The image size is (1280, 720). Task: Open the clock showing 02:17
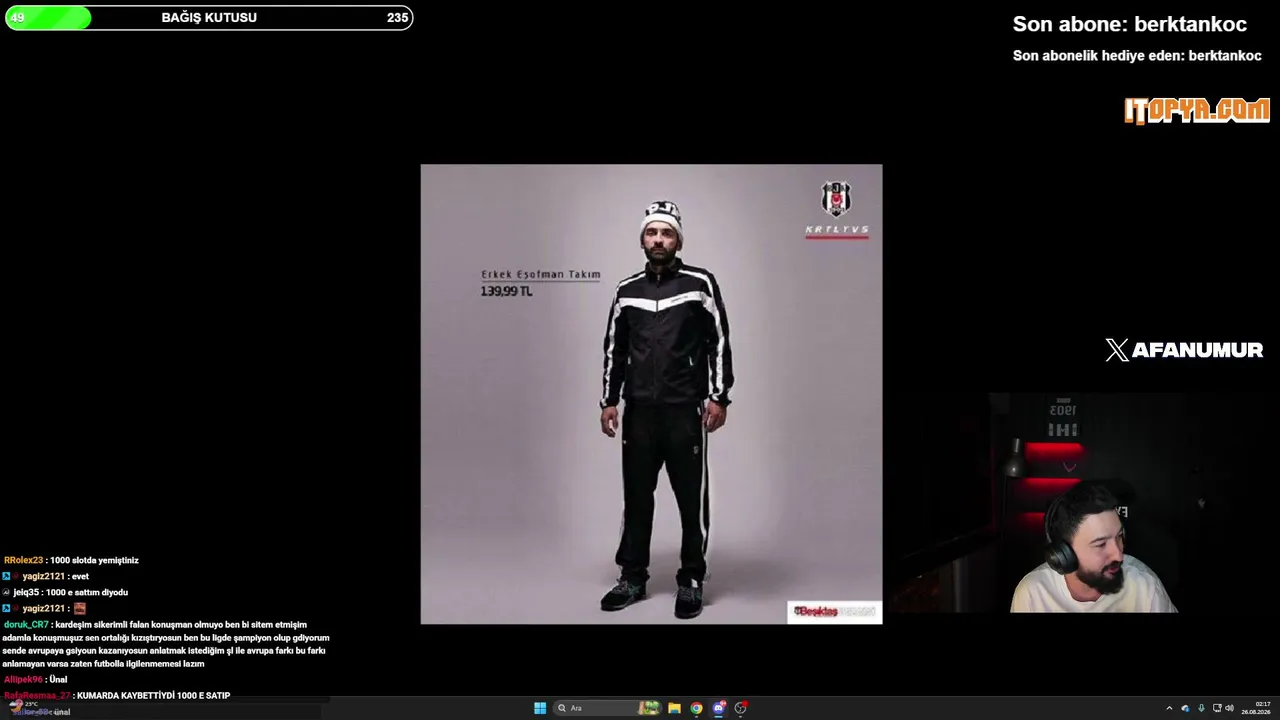click(x=1256, y=708)
